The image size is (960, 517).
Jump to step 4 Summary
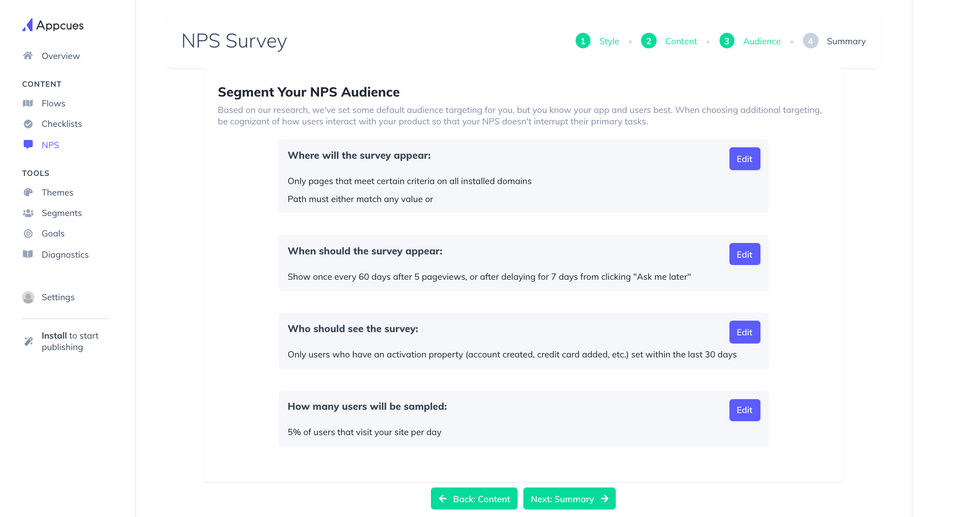pos(834,41)
